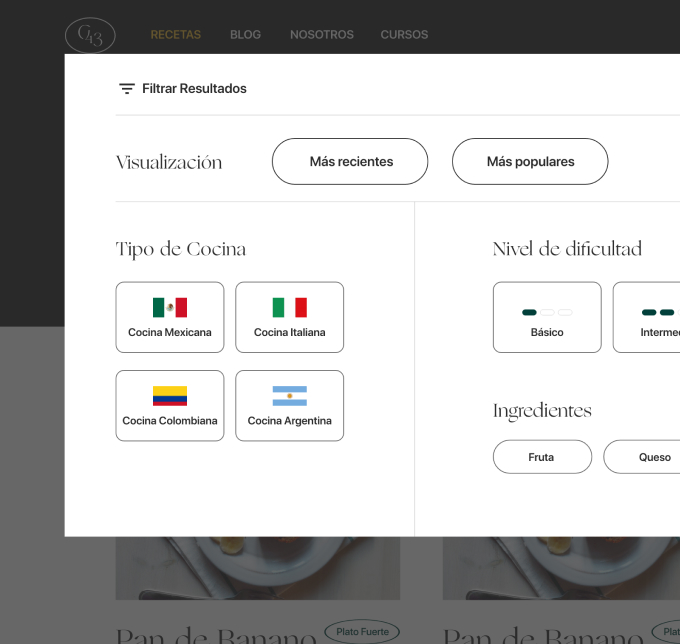680x644 pixels.
Task: Open the Recetas menu item
Action: pos(176,35)
